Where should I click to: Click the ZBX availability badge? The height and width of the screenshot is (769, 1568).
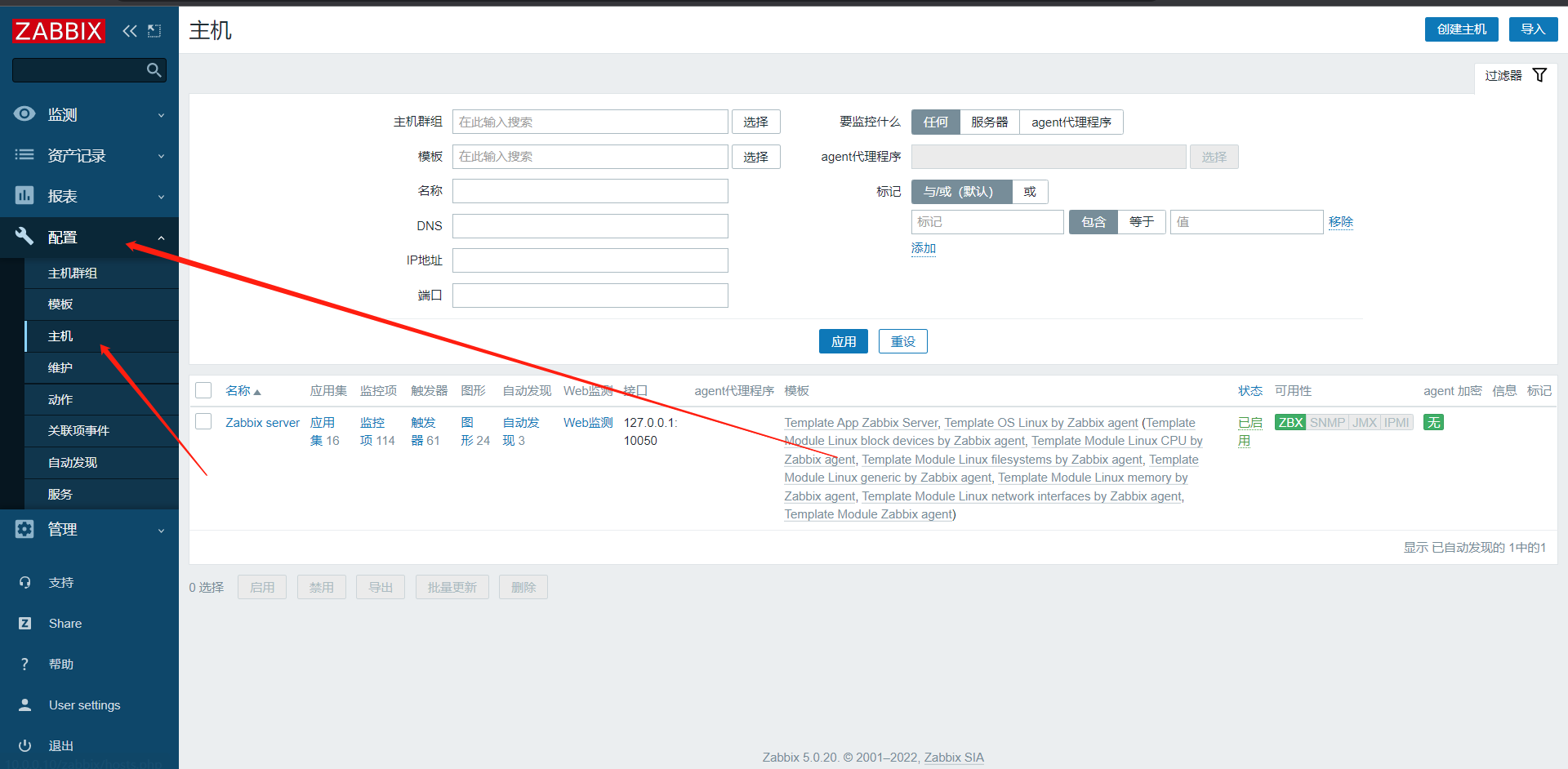(x=1290, y=423)
